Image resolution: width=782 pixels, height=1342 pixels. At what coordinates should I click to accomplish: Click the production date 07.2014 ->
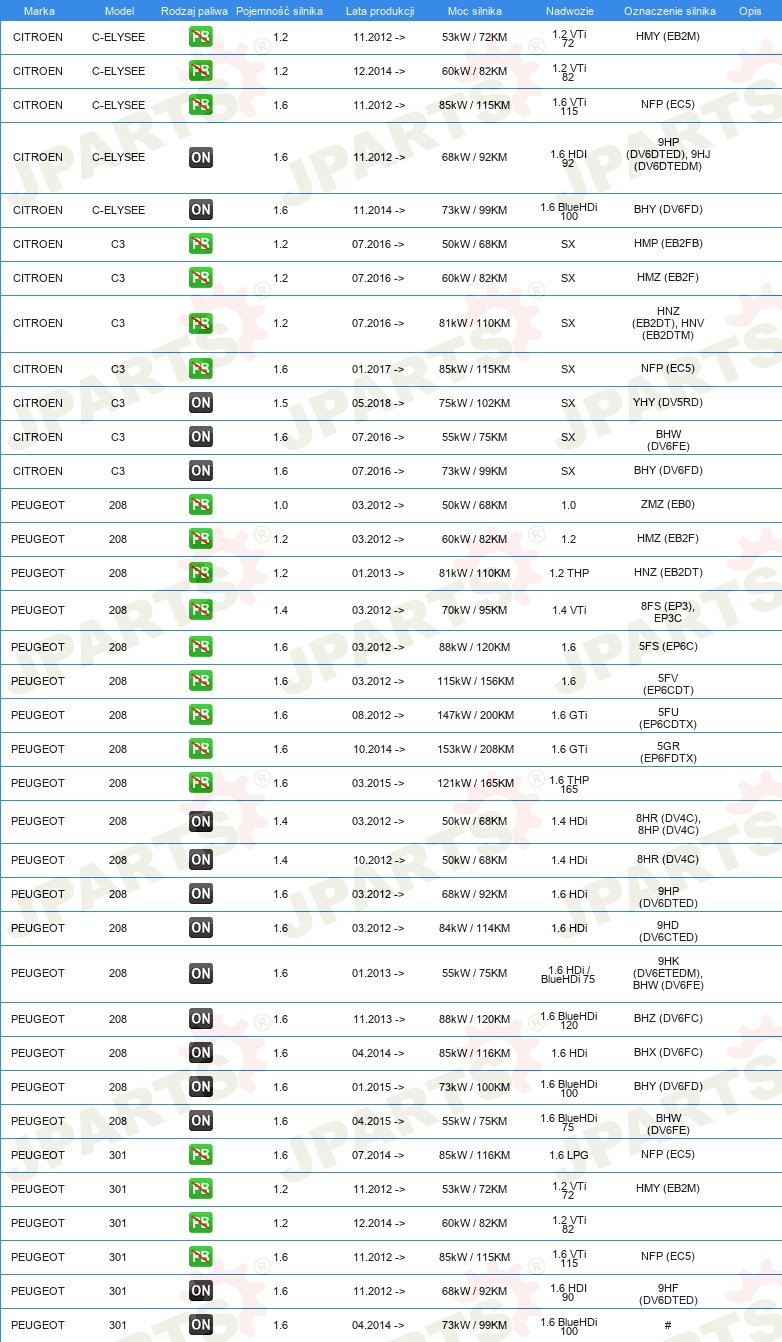(x=379, y=1155)
